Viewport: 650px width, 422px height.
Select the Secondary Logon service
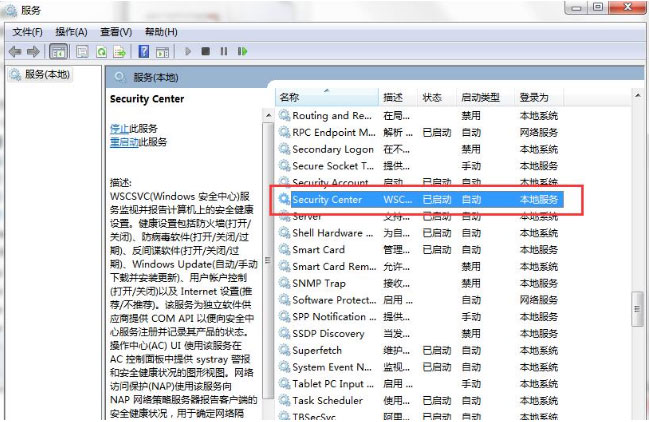tap(419, 149)
